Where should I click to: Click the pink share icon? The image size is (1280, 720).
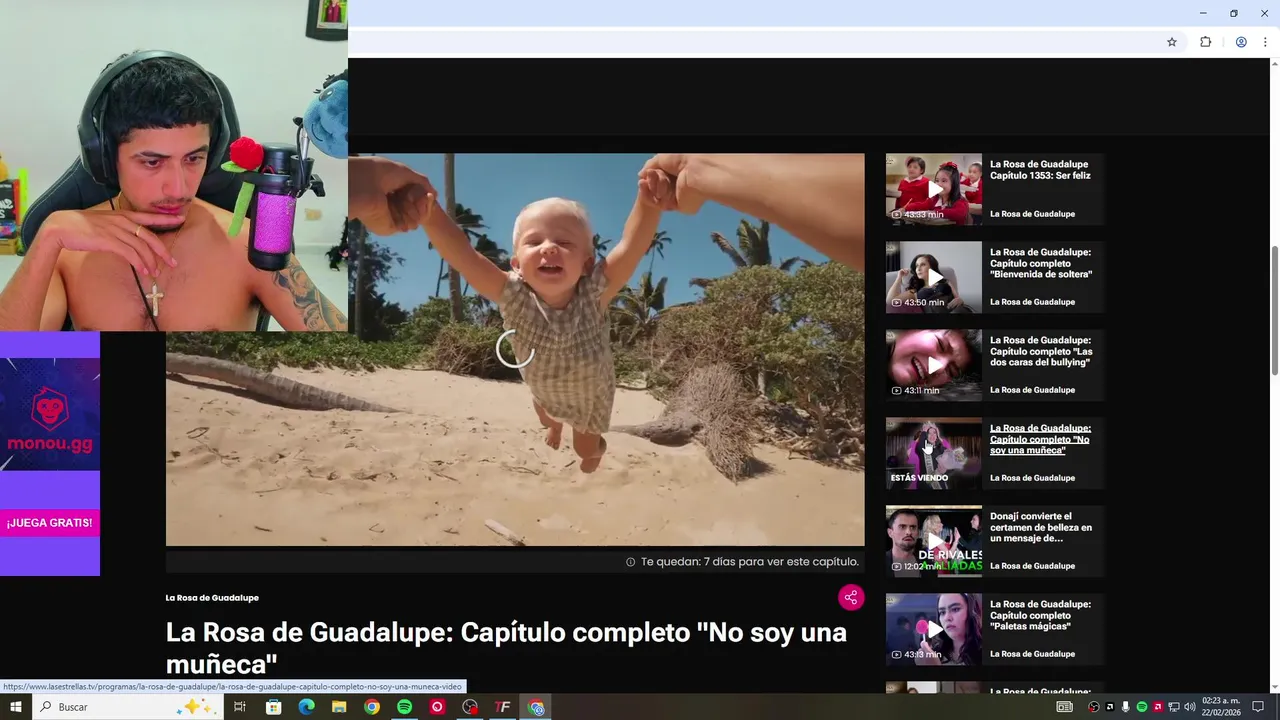[851, 597]
